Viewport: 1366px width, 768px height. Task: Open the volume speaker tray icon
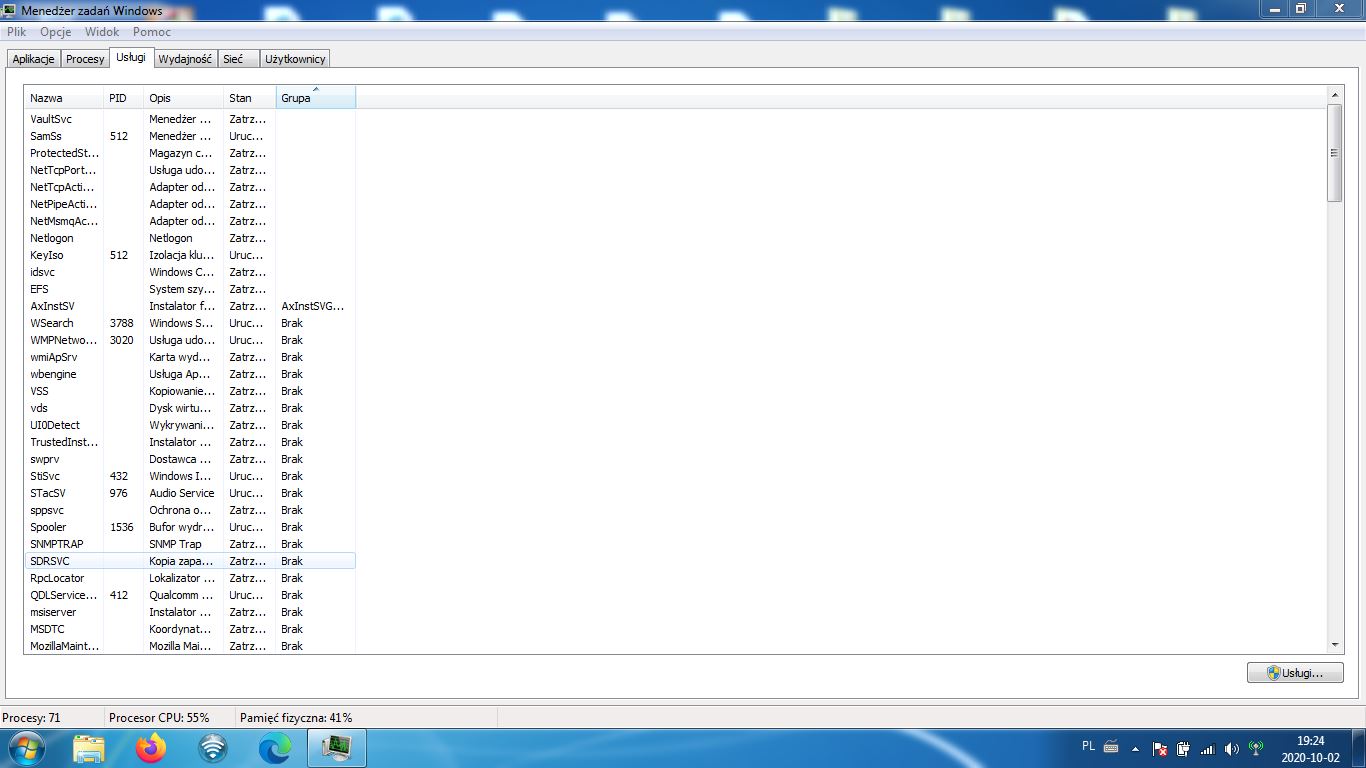[1231, 748]
